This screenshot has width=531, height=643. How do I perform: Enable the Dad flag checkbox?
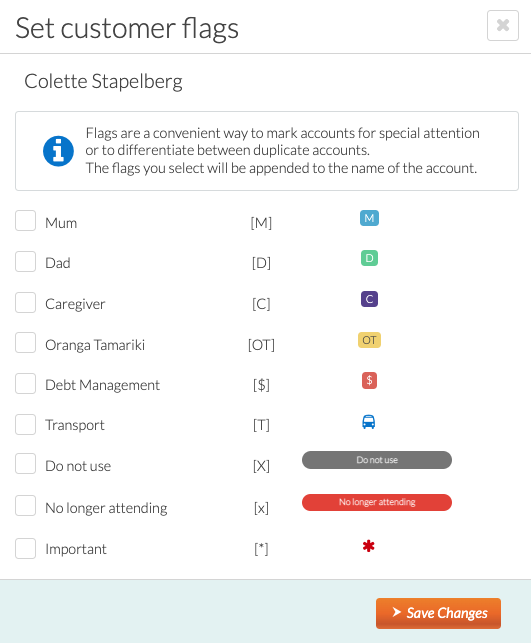25,262
